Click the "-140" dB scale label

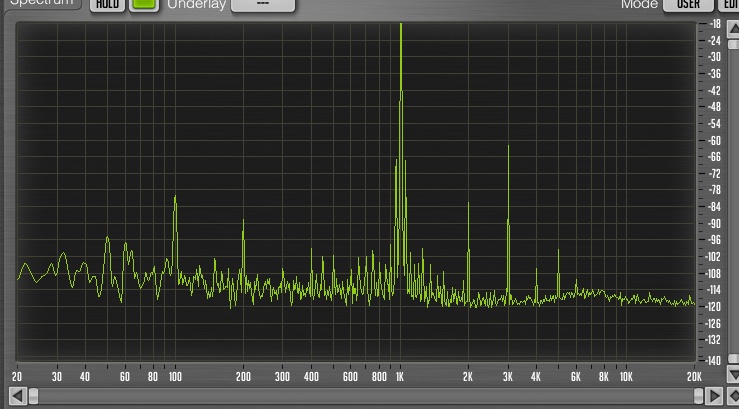point(714,361)
